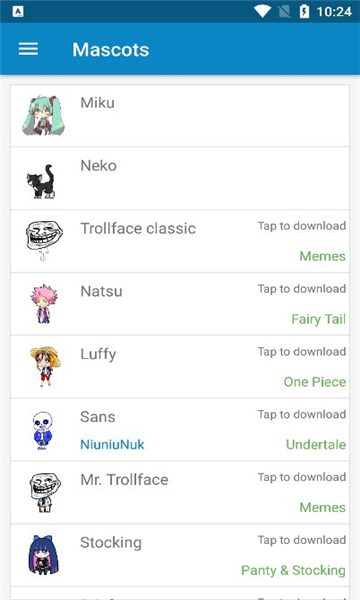Click the Mascots title in header

coord(111,50)
